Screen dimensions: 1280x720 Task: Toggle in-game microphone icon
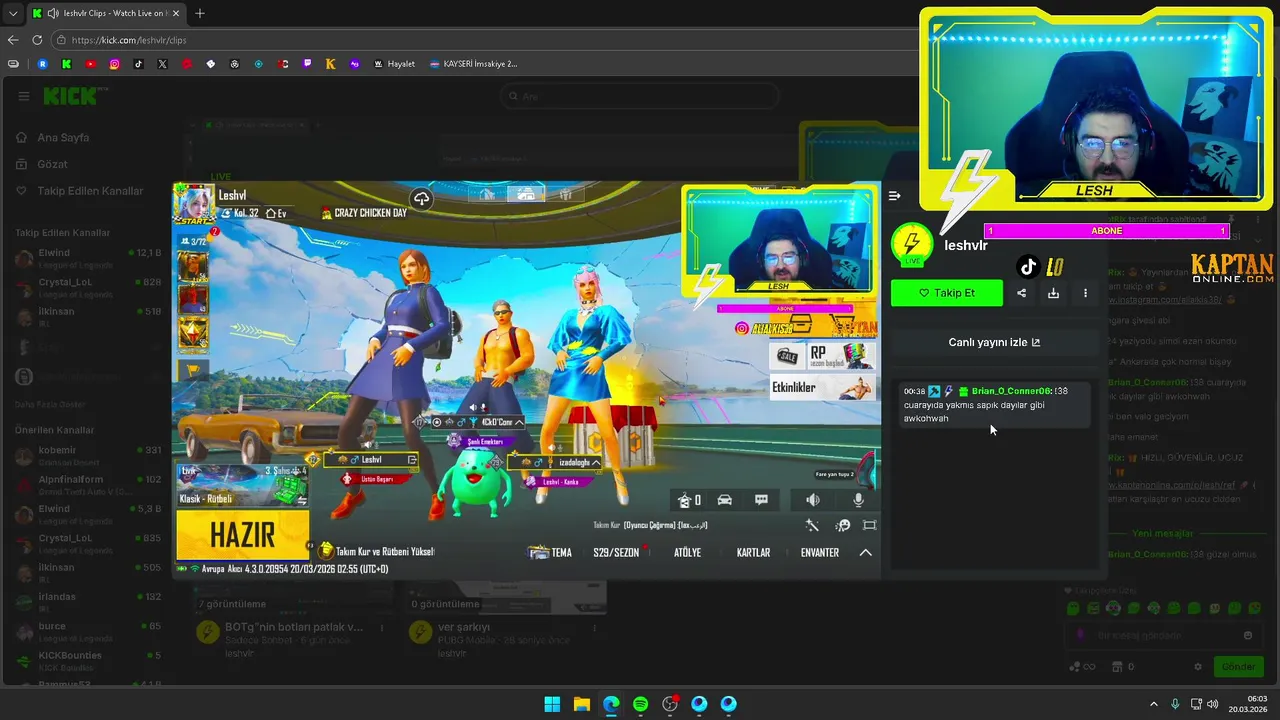pos(858,500)
